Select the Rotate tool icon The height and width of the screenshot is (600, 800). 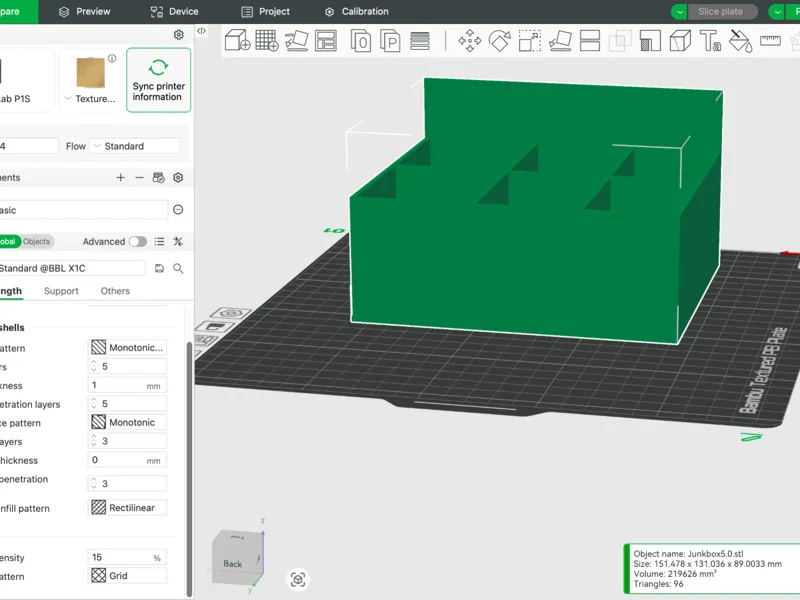coord(499,40)
